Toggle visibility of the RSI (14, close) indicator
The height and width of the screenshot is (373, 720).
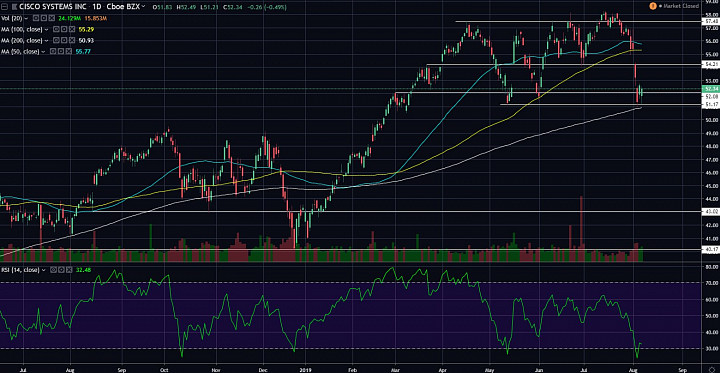pos(53,270)
